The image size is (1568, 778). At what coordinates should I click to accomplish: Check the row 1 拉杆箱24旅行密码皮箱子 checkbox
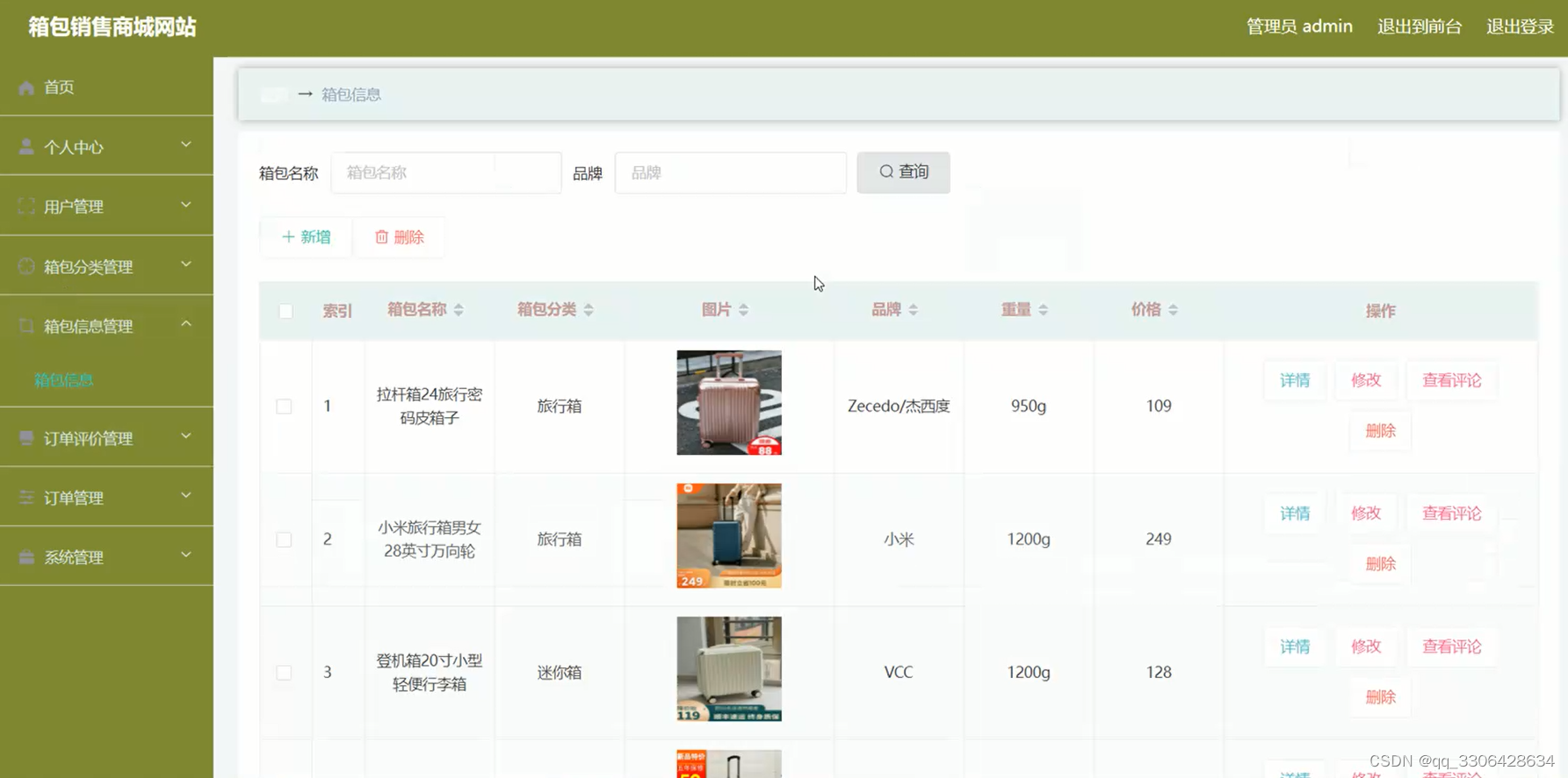coord(284,407)
